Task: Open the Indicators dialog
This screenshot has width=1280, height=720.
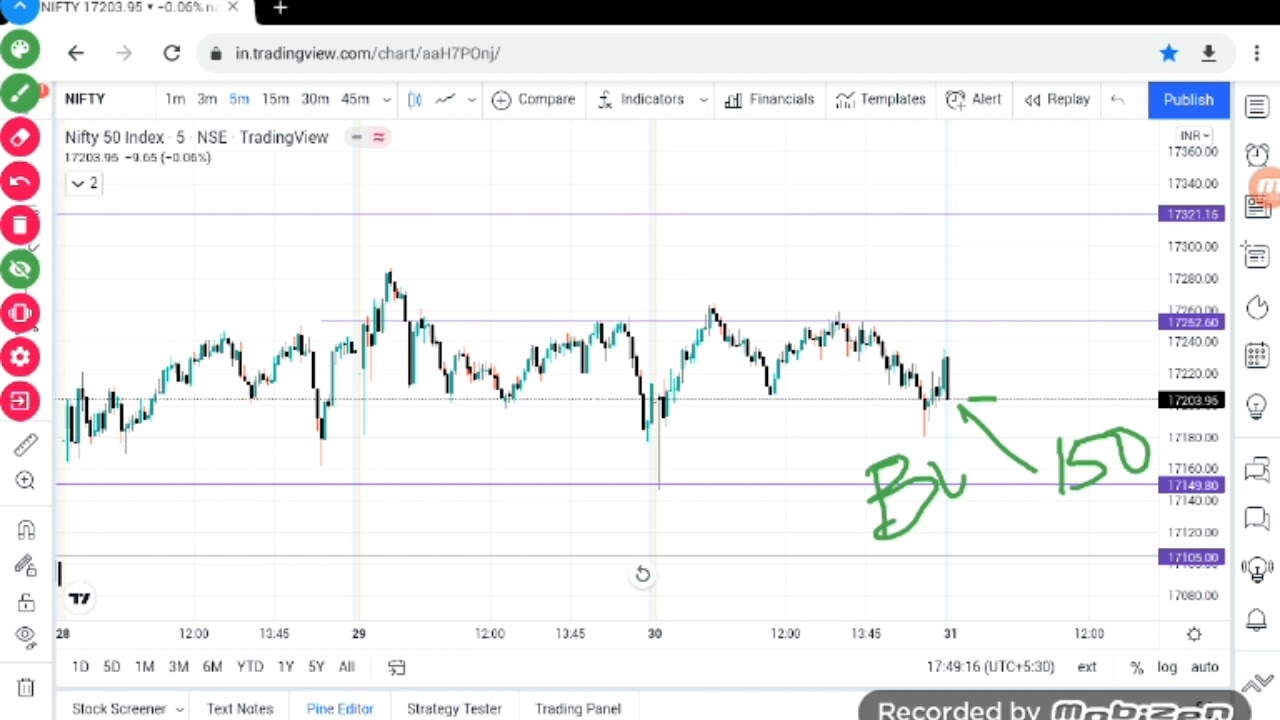Action: (x=641, y=99)
